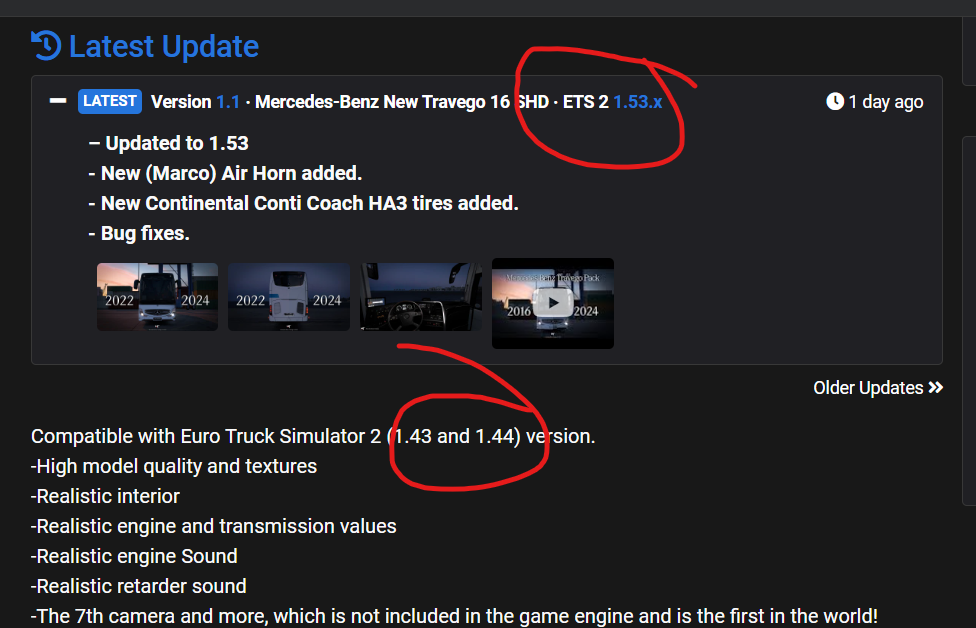This screenshot has height=628, width=976.
Task: Open the Version 1.1 link
Action: coord(227,101)
